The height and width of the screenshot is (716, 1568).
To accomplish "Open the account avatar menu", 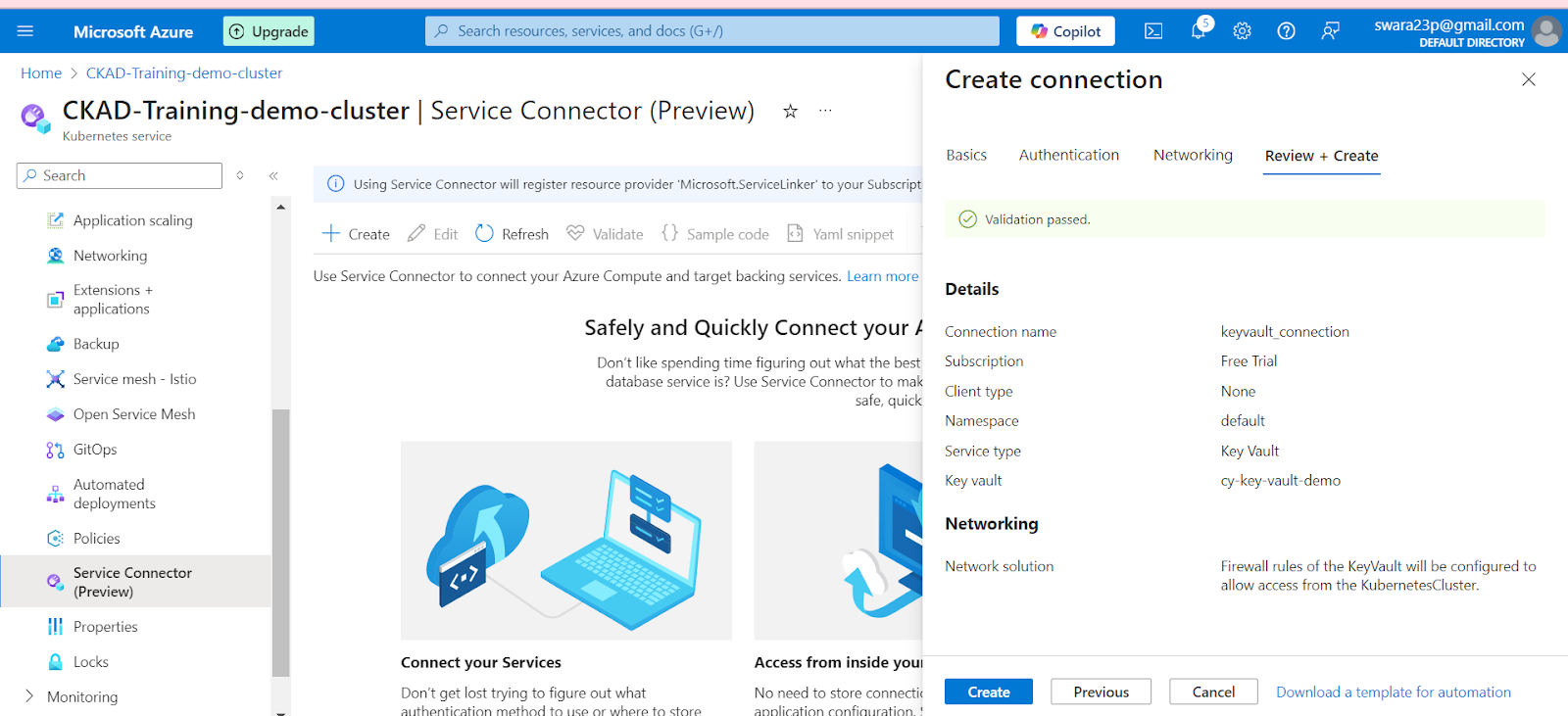I will (x=1546, y=31).
